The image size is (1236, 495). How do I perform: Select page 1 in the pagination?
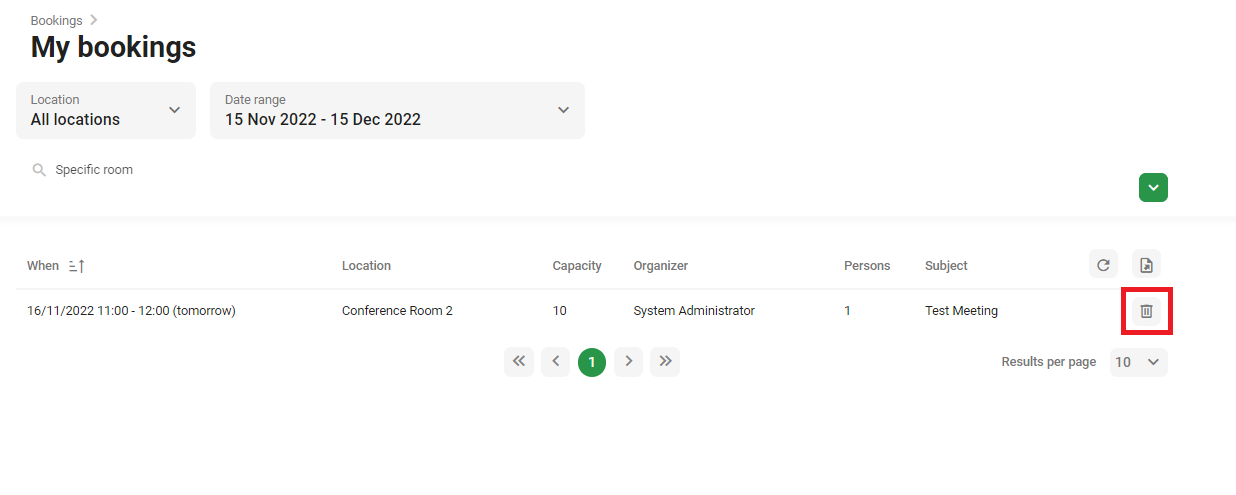(x=592, y=362)
